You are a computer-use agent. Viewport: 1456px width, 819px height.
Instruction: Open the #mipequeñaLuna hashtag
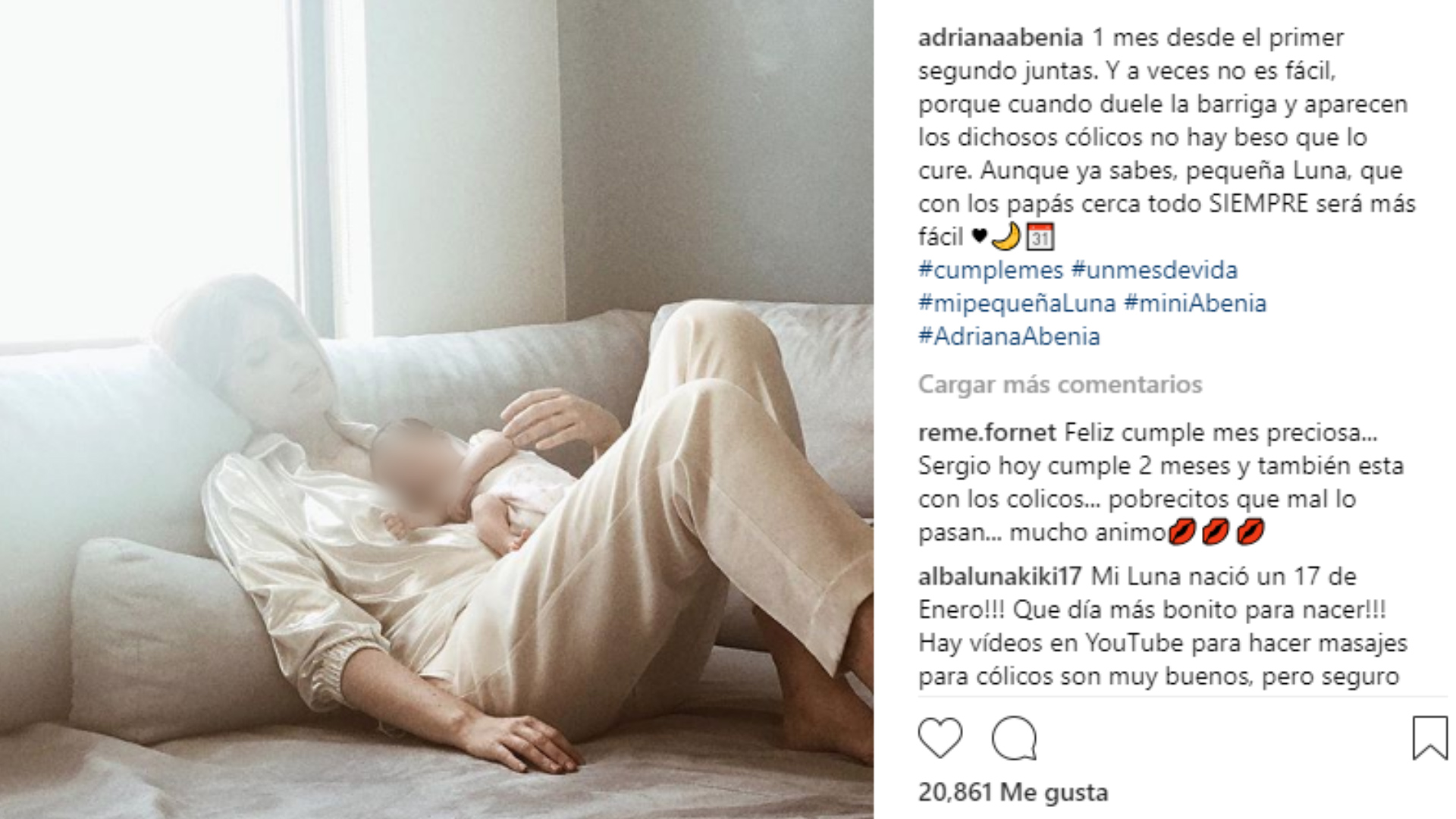1017,303
